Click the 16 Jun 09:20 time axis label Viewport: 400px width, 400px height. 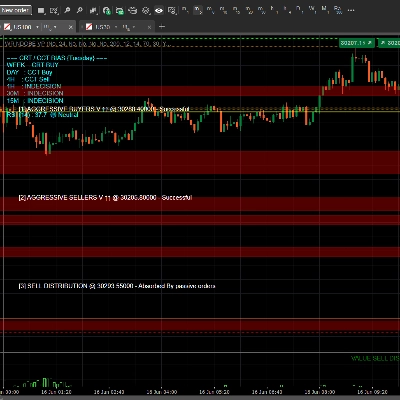(373, 392)
